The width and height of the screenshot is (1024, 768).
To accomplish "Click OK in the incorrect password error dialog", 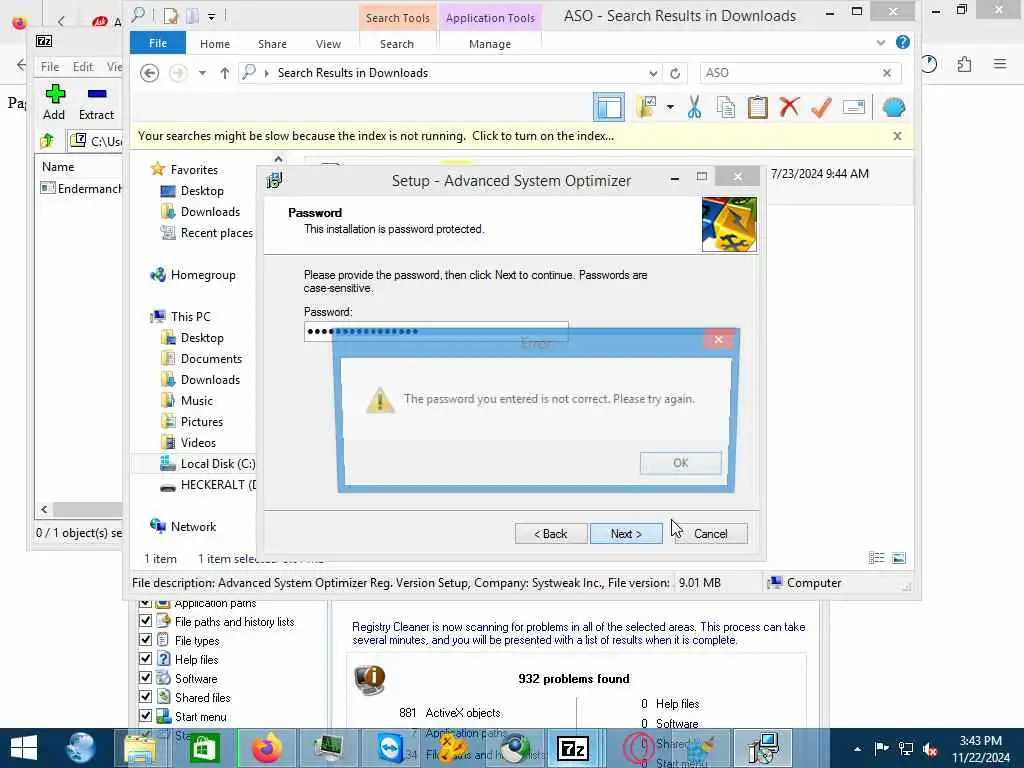I will click(x=680, y=462).
